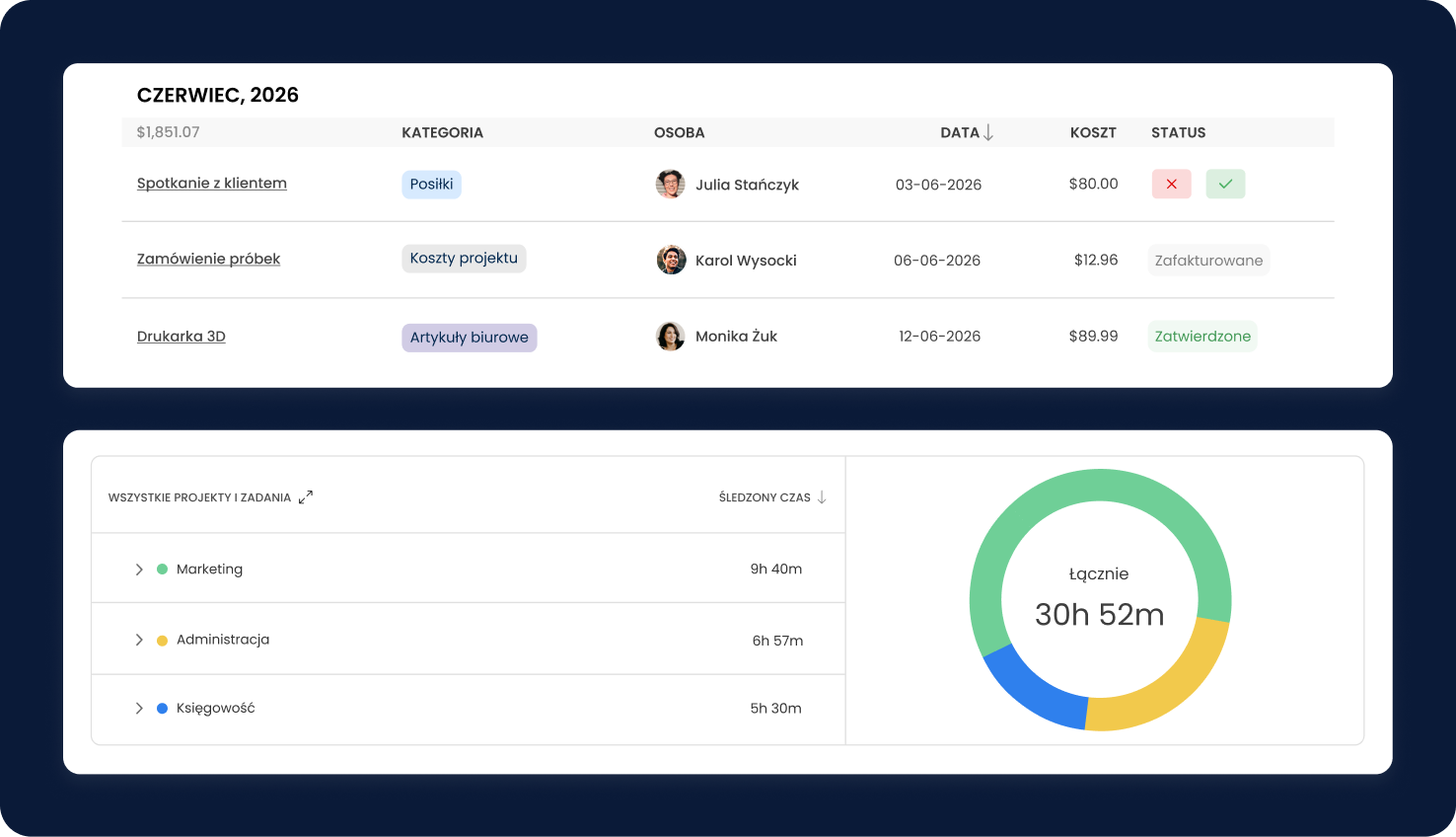Click the Artykuły biurowe category tag
Image resolution: width=1456 pixels, height=837 pixels.
click(469, 338)
